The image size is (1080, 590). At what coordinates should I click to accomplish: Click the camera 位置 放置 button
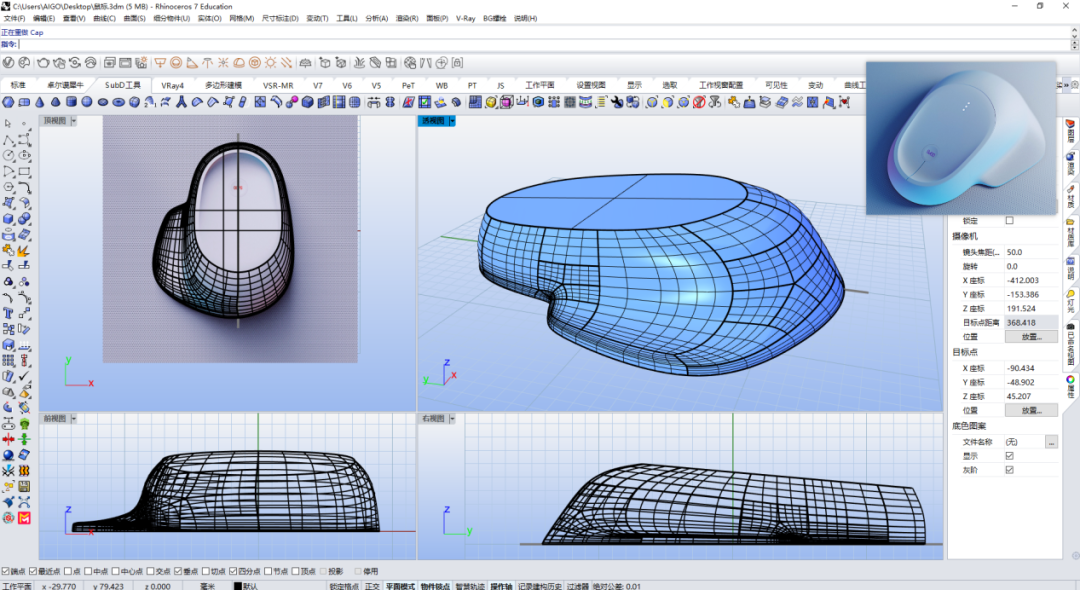pyautogui.click(x=1031, y=337)
